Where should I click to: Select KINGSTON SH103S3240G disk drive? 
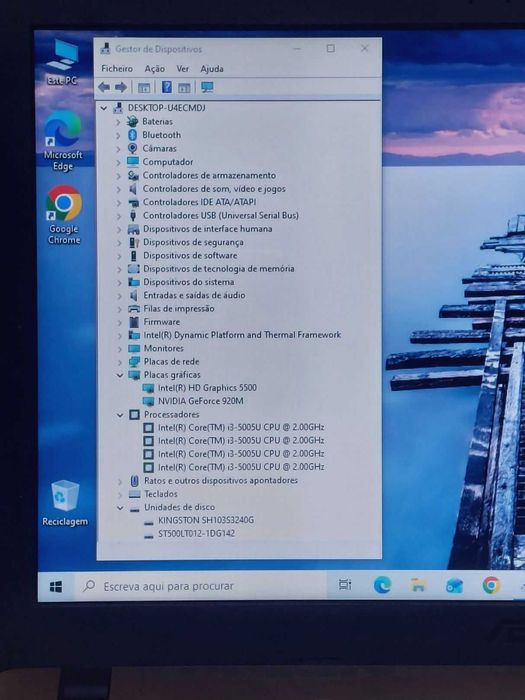(x=206, y=520)
